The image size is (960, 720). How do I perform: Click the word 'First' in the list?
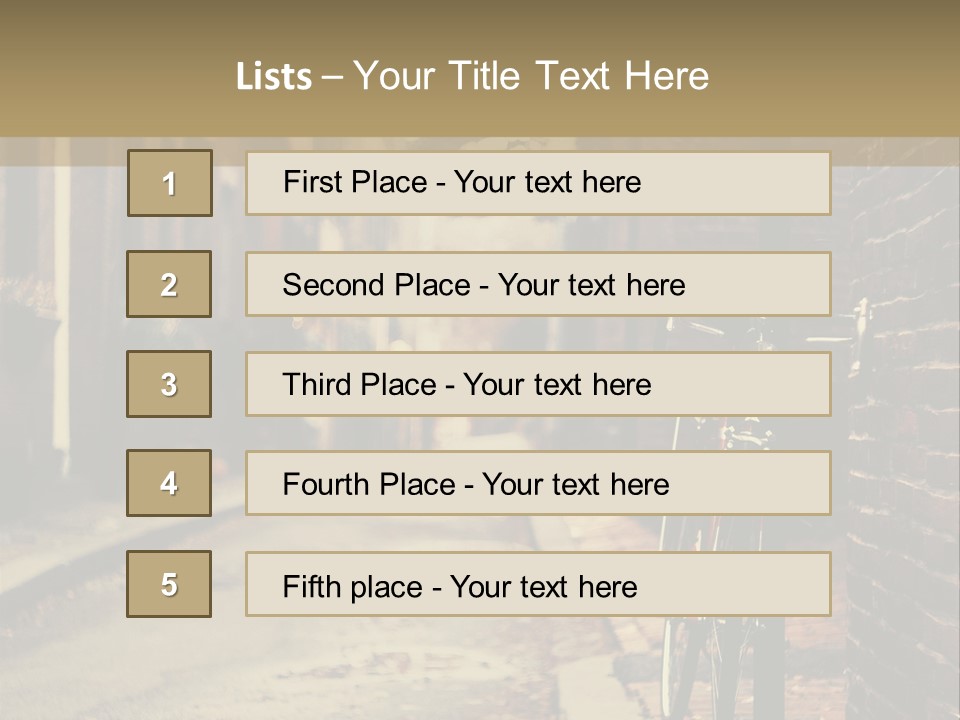pos(313,182)
